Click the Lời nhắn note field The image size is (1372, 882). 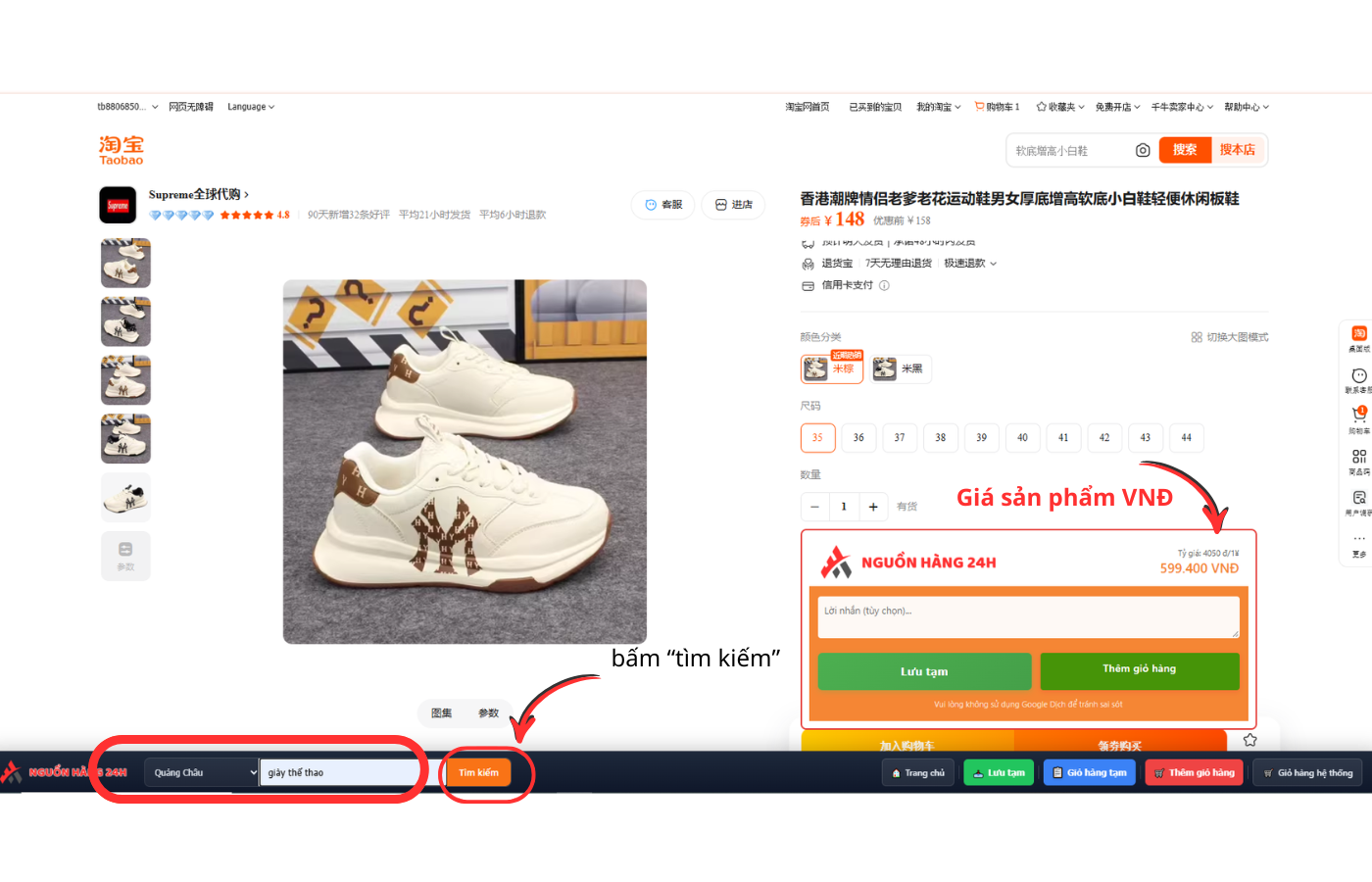[1028, 617]
